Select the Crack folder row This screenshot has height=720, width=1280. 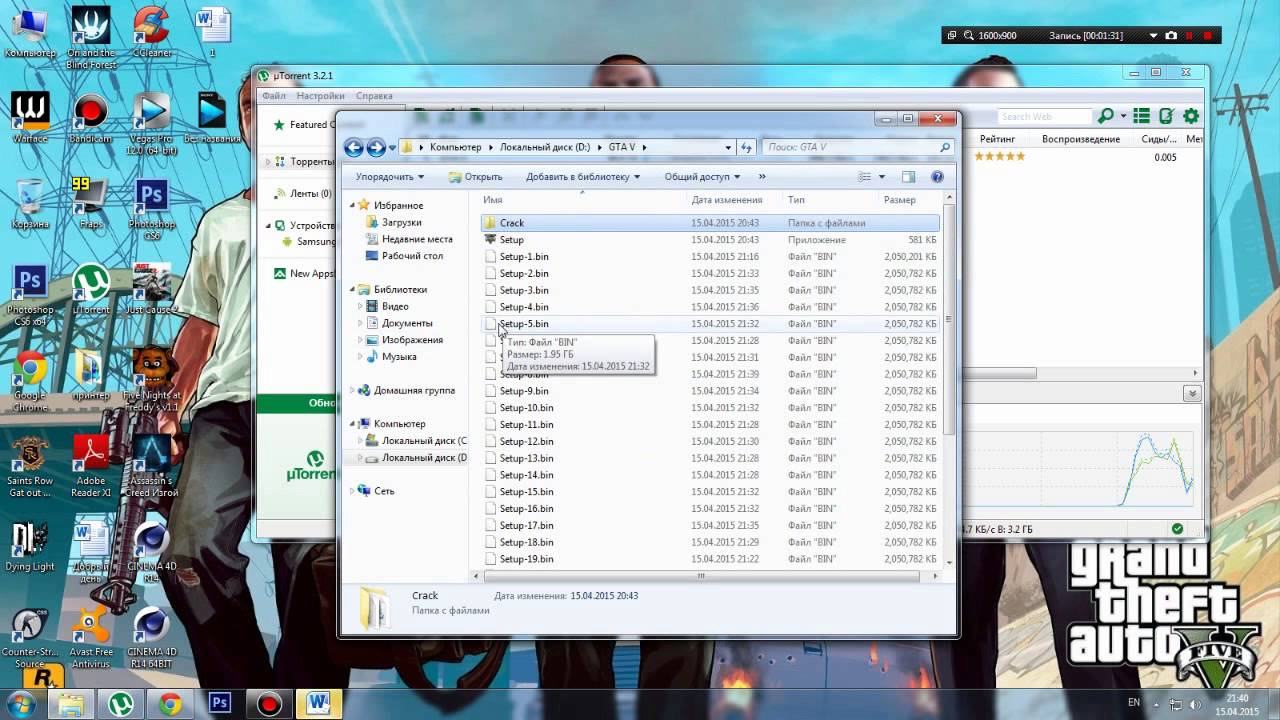pyautogui.click(x=710, y=223)
